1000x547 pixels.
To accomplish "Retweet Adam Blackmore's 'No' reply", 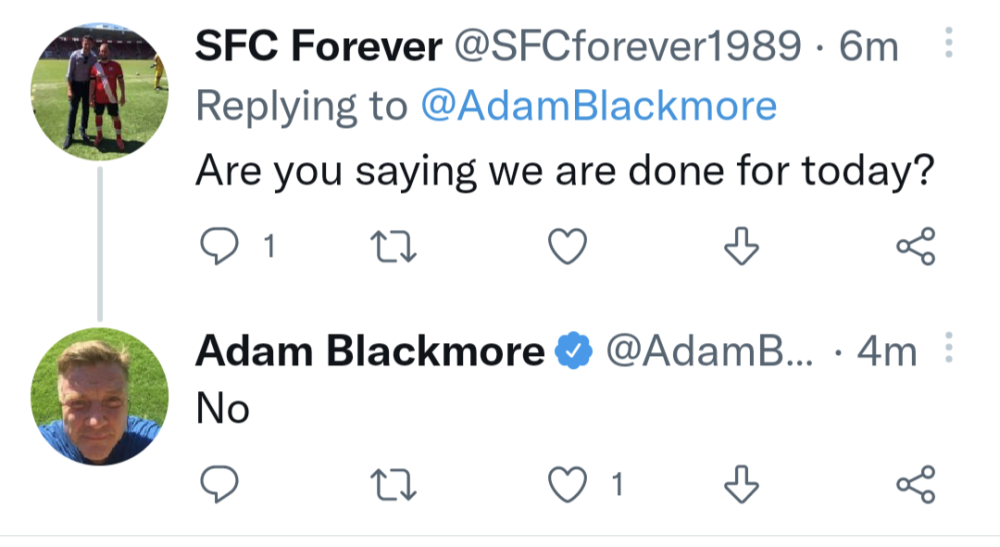I will click(392, 485).
